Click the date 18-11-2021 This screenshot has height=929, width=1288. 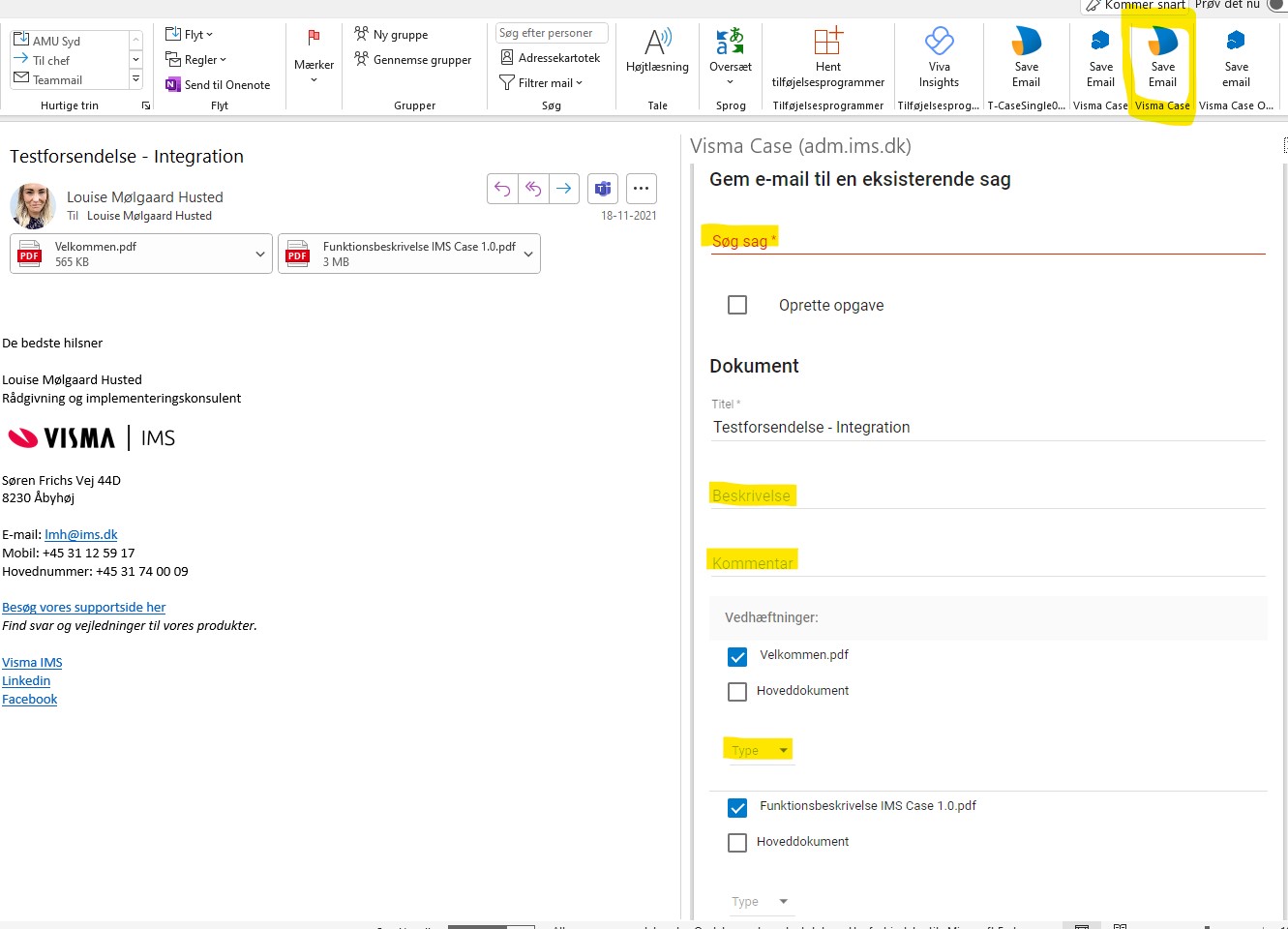(629, 216)
